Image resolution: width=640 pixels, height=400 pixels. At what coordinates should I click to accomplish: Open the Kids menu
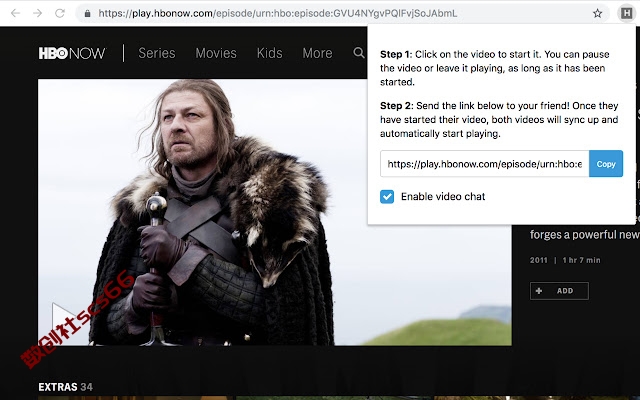(269, 53)
